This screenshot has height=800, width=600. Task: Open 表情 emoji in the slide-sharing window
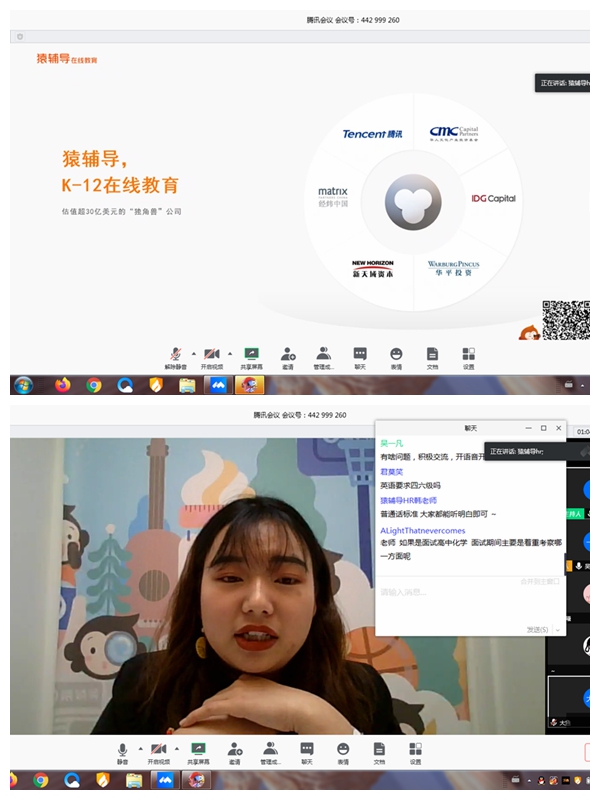pyautogui.click(x=396, y=358)
